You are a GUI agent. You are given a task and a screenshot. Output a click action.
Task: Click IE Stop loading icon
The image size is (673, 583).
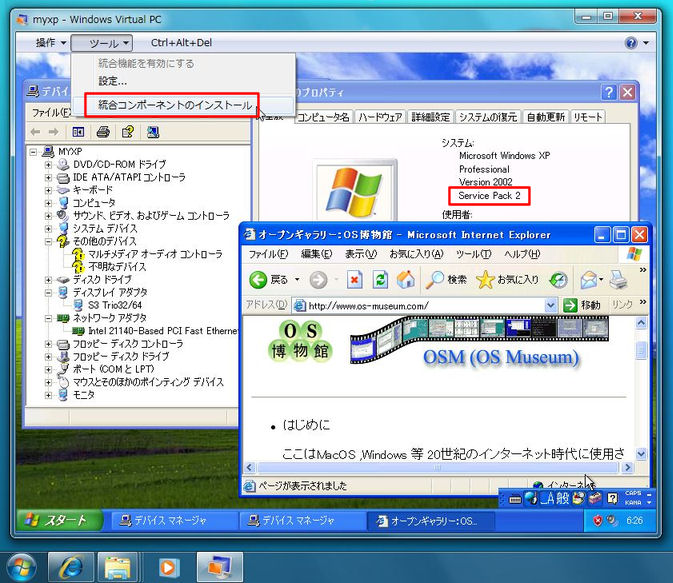pyautogui.click(x=354, y=280)
